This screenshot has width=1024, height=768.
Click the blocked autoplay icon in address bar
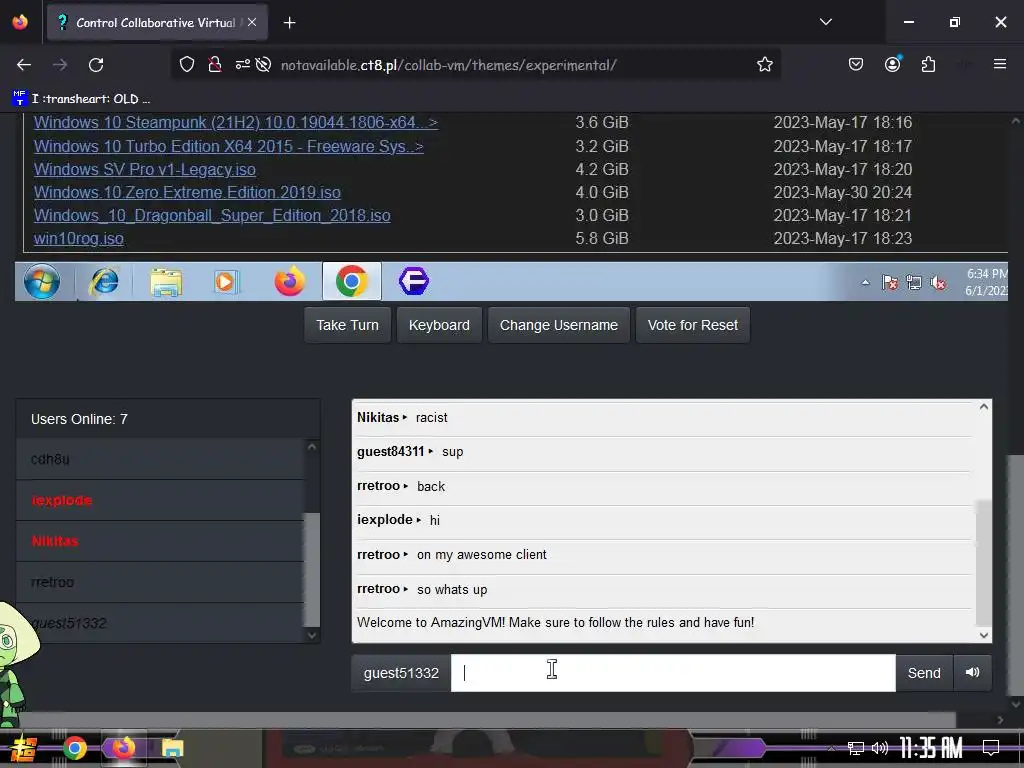263,65
